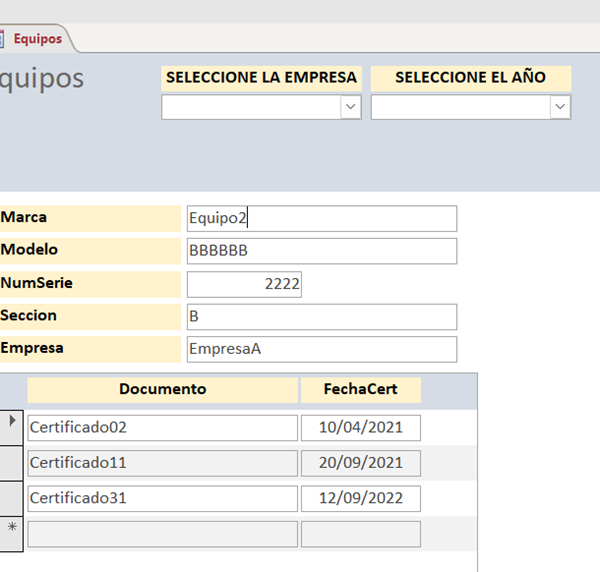Click the Empresa field showing EmpresaA
This screenshot has width=600, height=572.
coord(321,349)
